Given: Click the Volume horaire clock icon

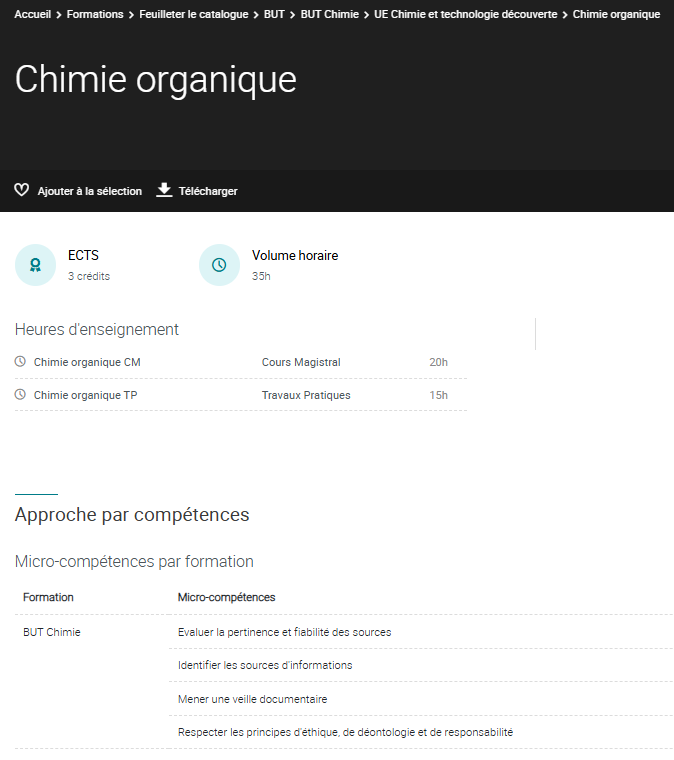Looking at the screenshot, I should (220, 265).
